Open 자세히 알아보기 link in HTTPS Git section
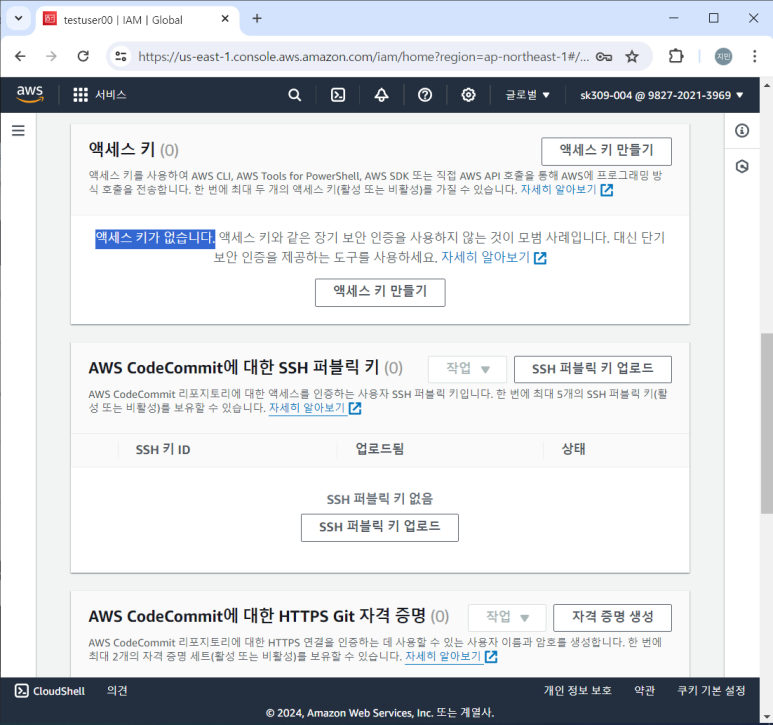The width and height of the screenshot is (773, 725). (451, 656)
